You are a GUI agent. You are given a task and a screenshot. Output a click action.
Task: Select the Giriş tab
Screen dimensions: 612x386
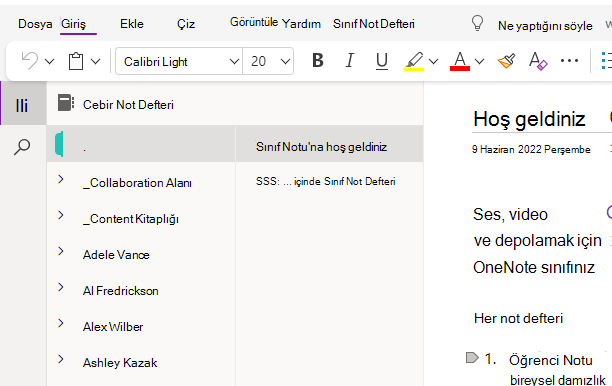73,24
